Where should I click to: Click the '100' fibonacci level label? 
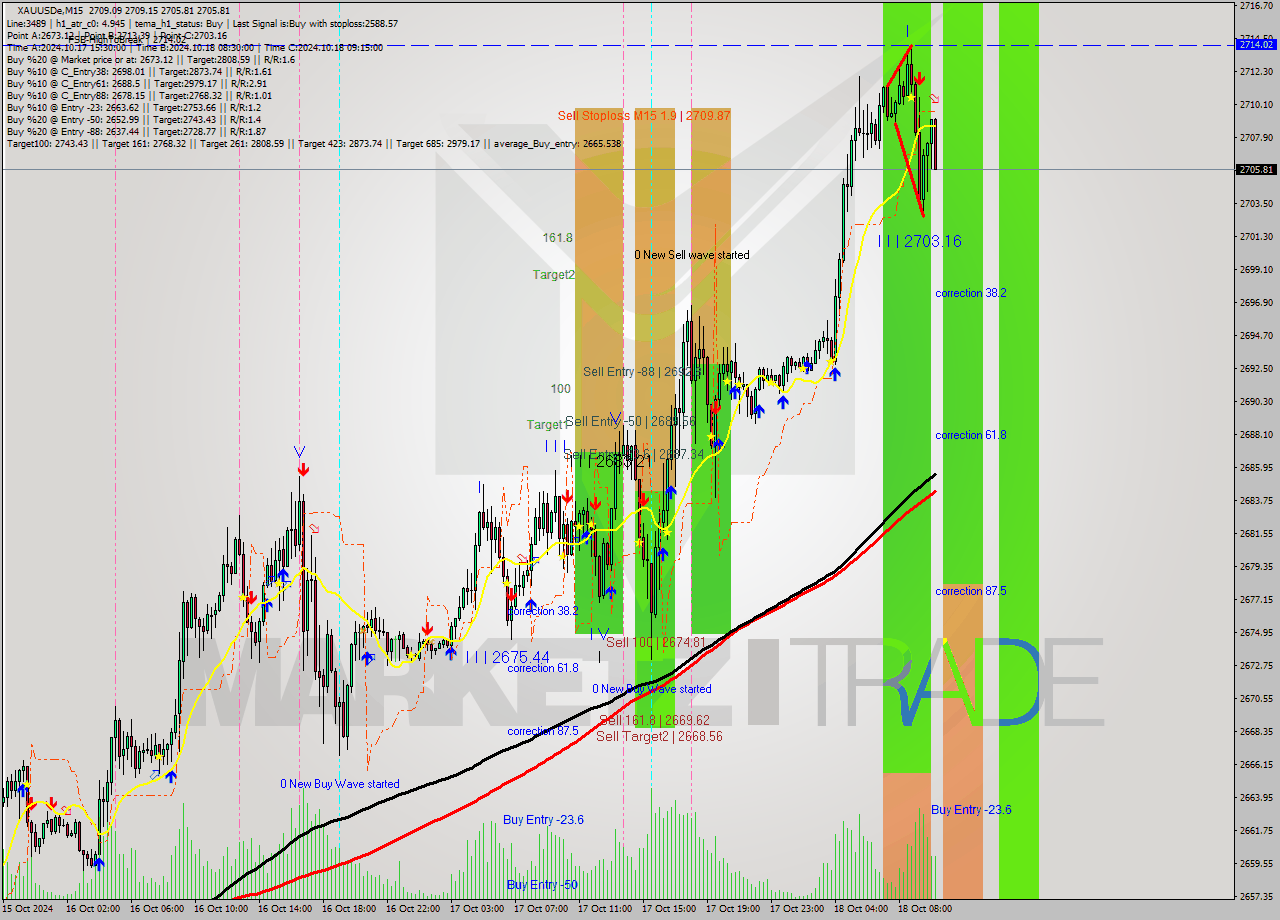tap(560, 388)
